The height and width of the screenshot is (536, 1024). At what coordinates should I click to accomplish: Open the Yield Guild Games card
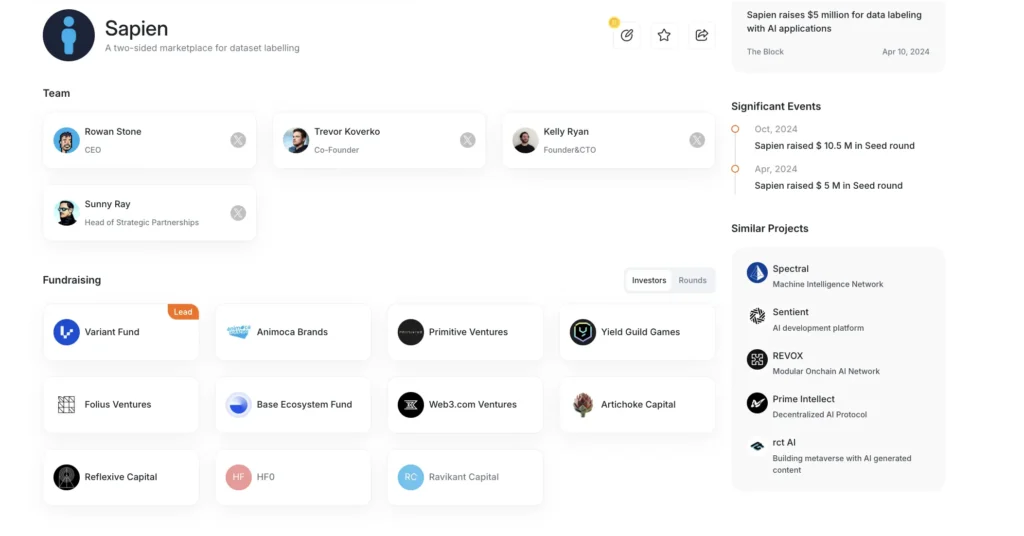point(637,332)
